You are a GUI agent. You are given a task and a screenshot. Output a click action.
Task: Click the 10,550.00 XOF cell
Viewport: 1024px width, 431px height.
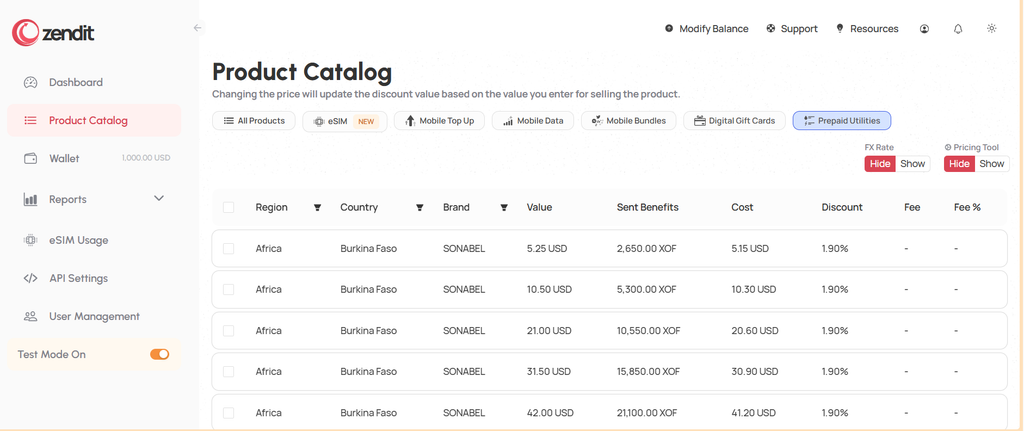[648, 330]
